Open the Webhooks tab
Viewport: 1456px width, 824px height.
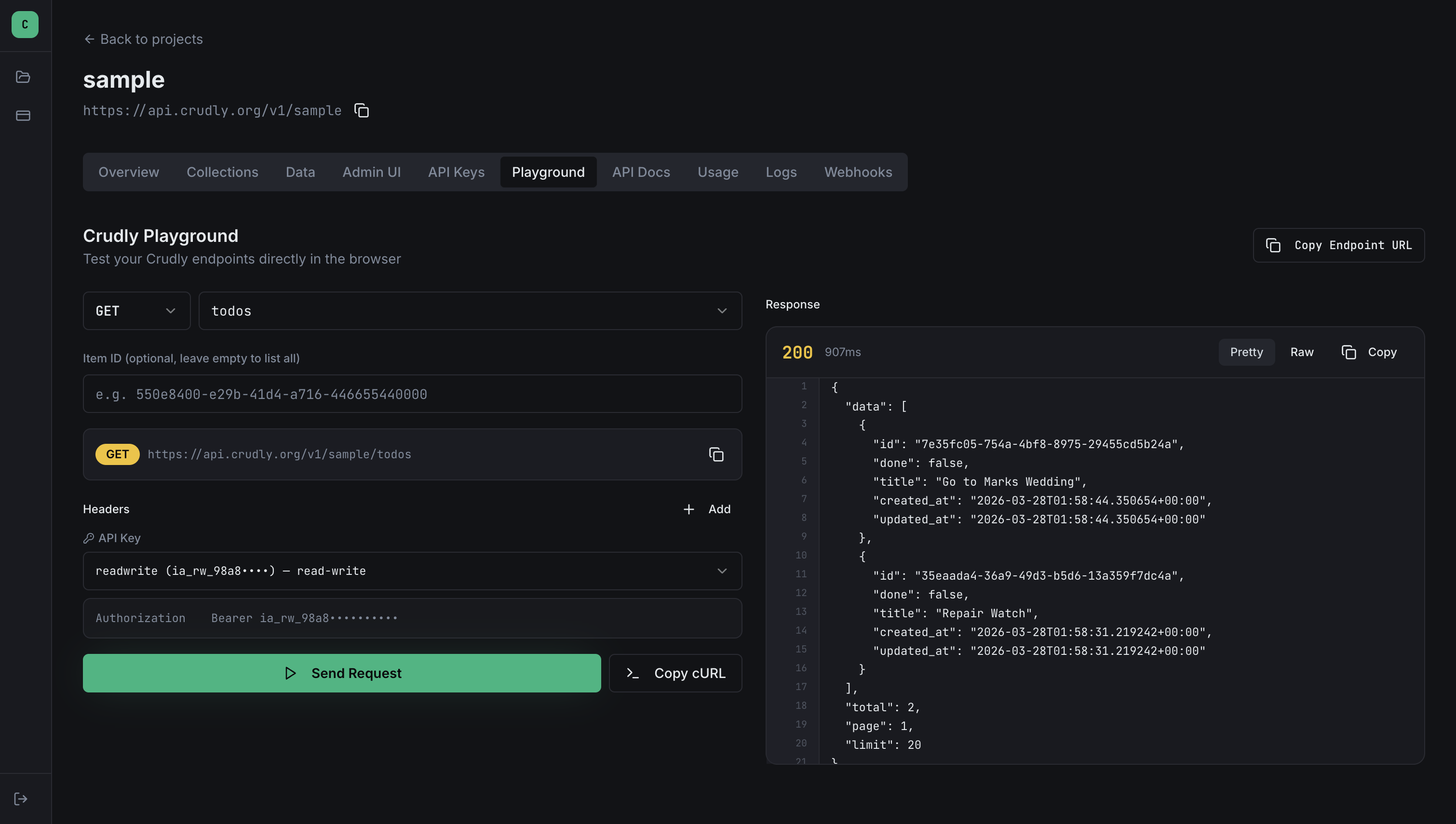coord(858,172)
